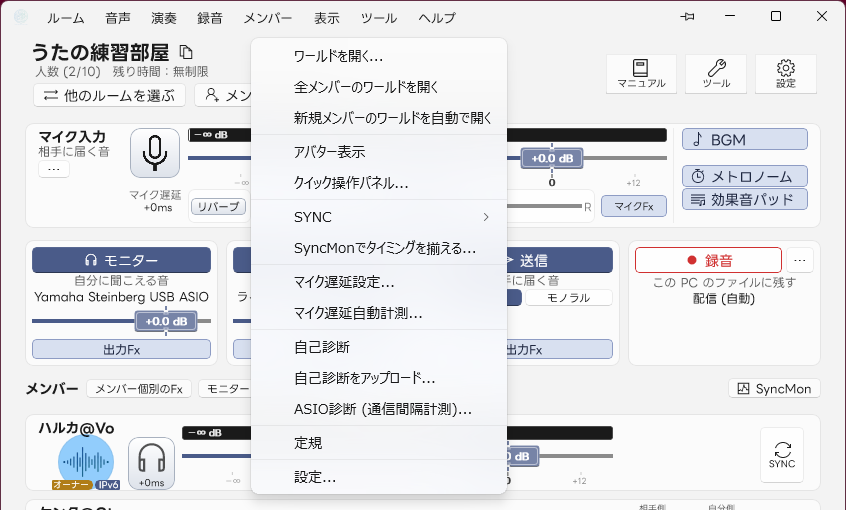The width and height of the screenshot is (846, 510).
Task: Click the 配信 (自動) text
Action: pos(724,298)
